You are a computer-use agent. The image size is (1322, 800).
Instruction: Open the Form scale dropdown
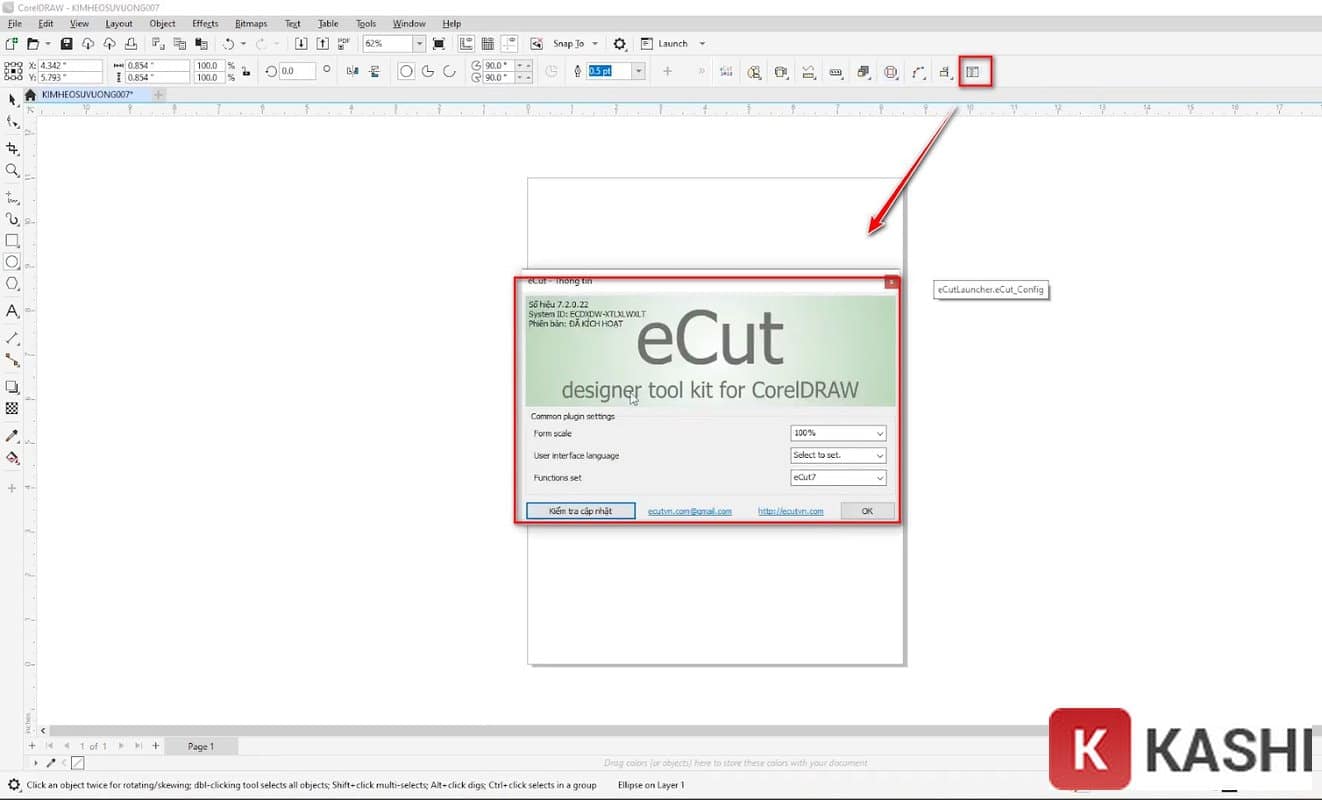pyautogui.click(x=838, y=433)
